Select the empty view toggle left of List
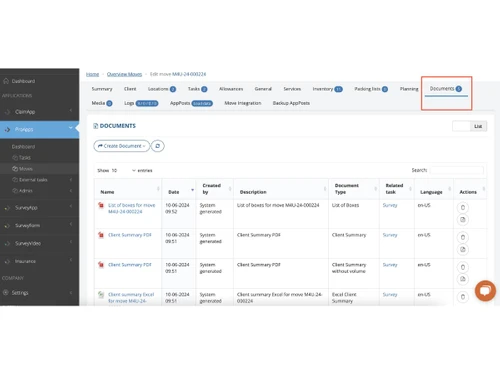 pos(461,126)
